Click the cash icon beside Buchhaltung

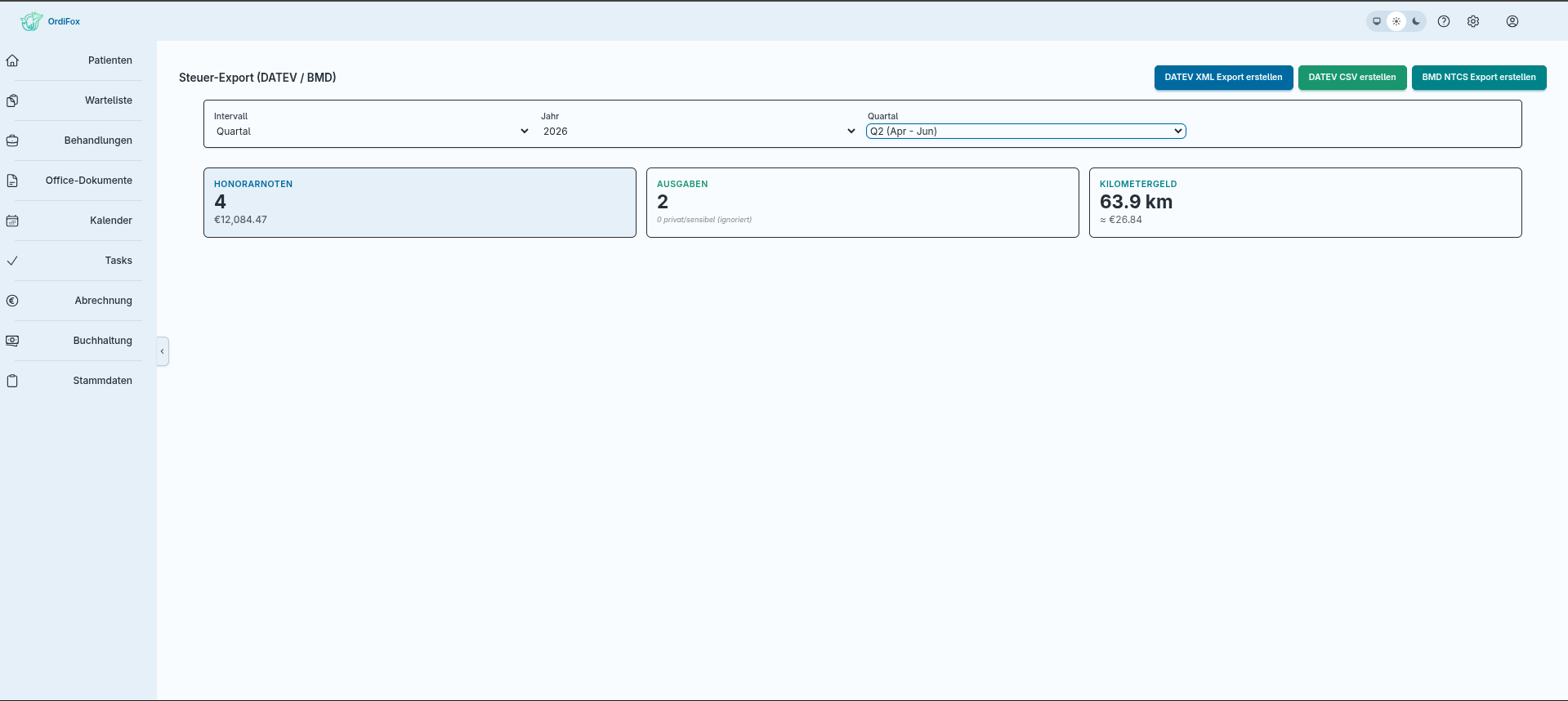tap(12, 341)
